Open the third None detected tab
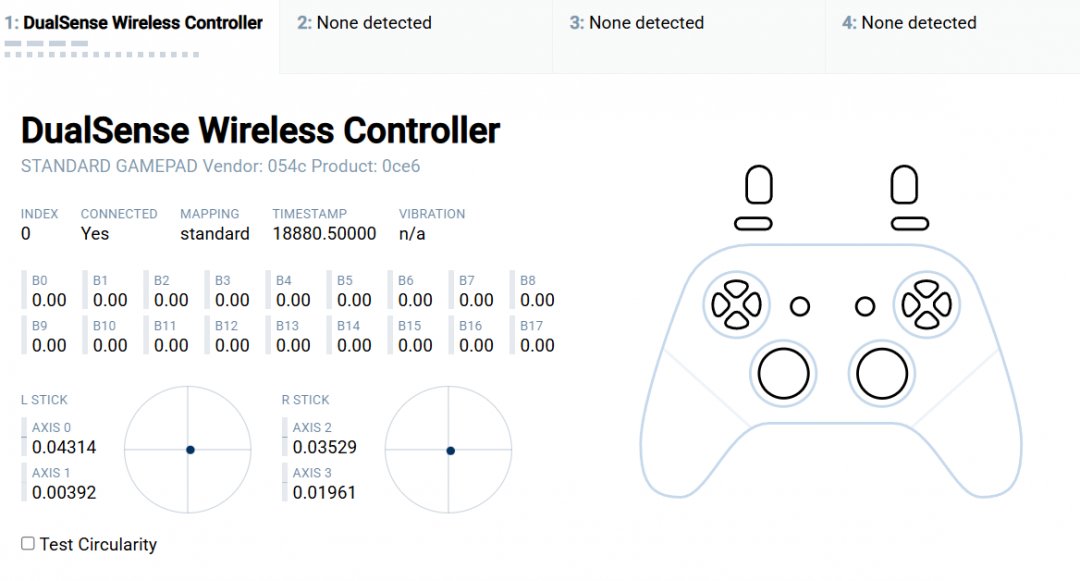The image size is (1080, 581). [637, 23]
